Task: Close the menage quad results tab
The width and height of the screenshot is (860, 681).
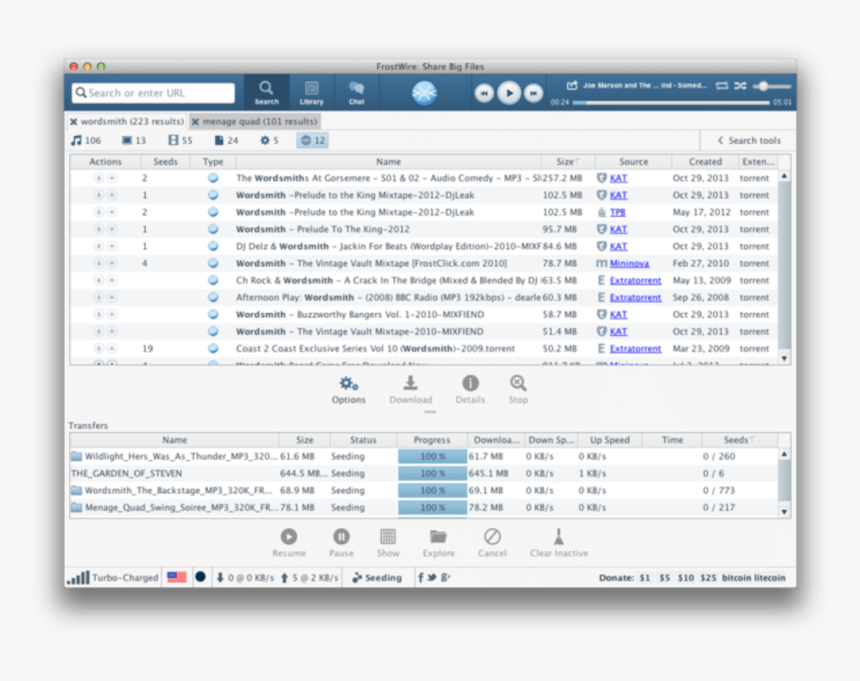Action: point(195,122)
